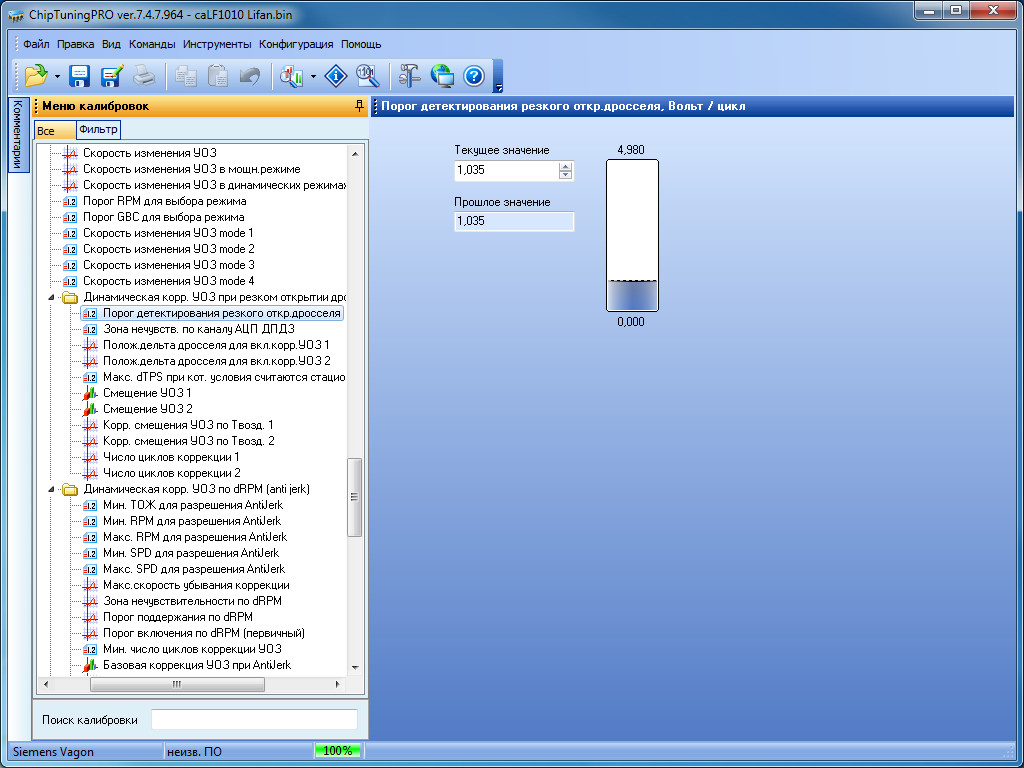
Task: Click the Поиск калибровки search field
Action: [x=254, y=720]
